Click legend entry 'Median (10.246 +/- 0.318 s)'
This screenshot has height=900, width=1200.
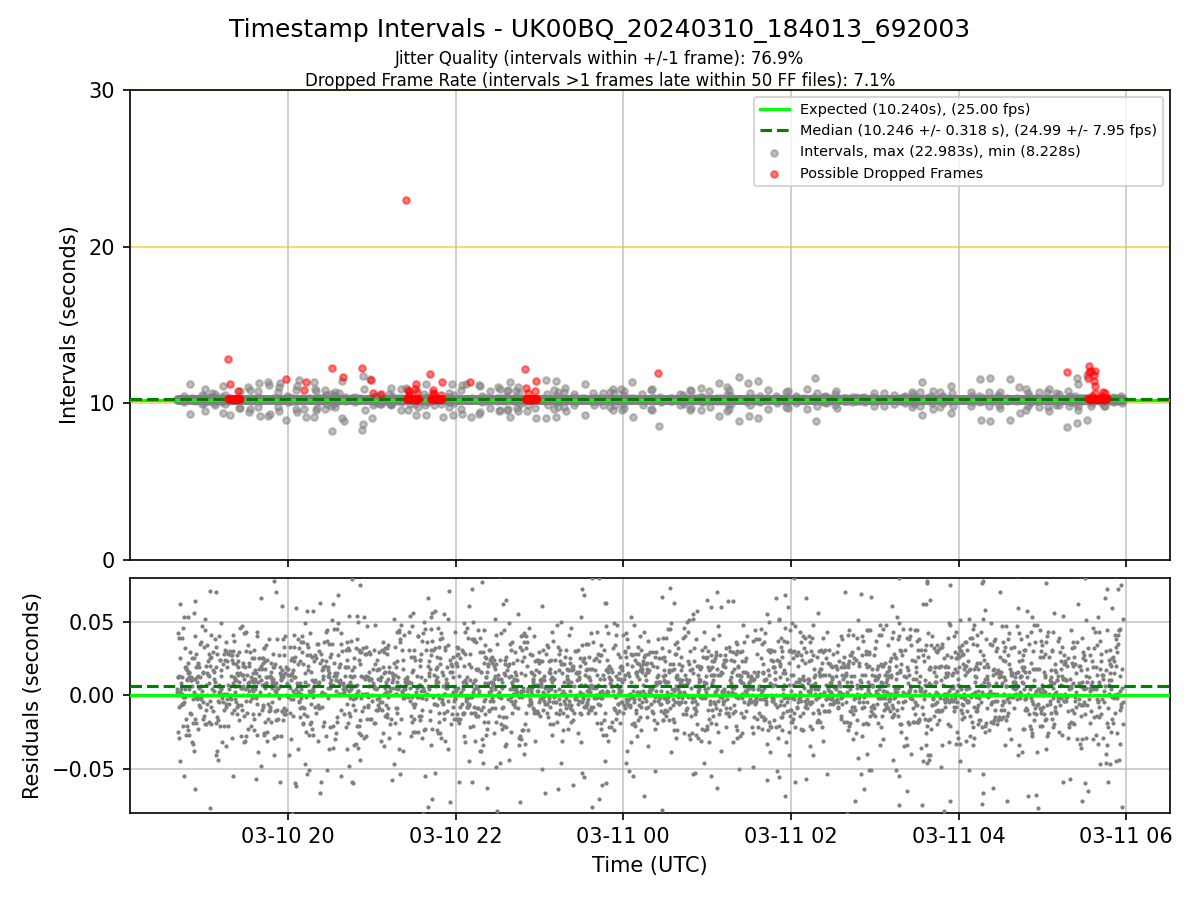tap(978, 130)
